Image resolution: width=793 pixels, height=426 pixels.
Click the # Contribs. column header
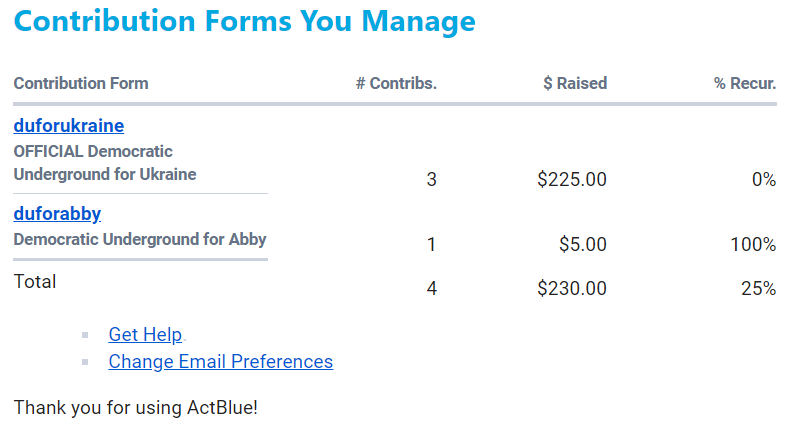pos(396,84)
